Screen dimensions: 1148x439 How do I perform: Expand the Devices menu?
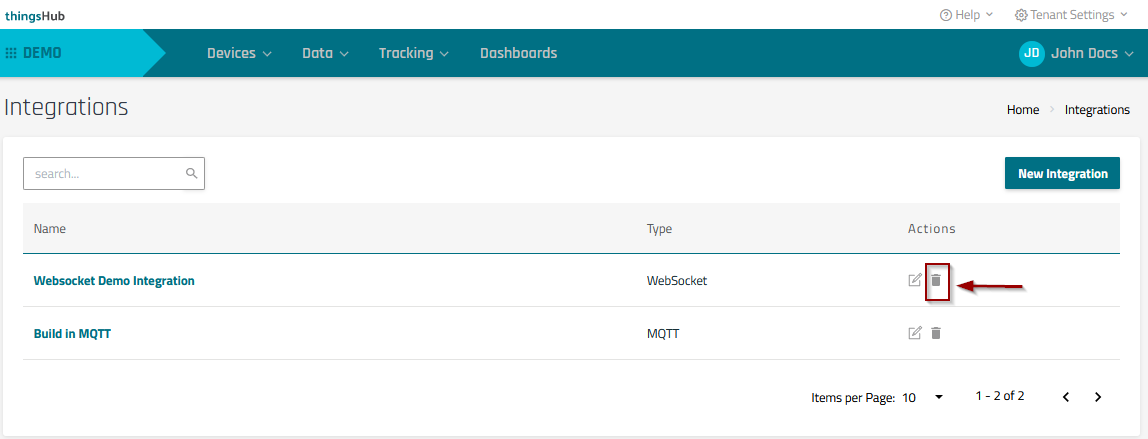(239, 54)
